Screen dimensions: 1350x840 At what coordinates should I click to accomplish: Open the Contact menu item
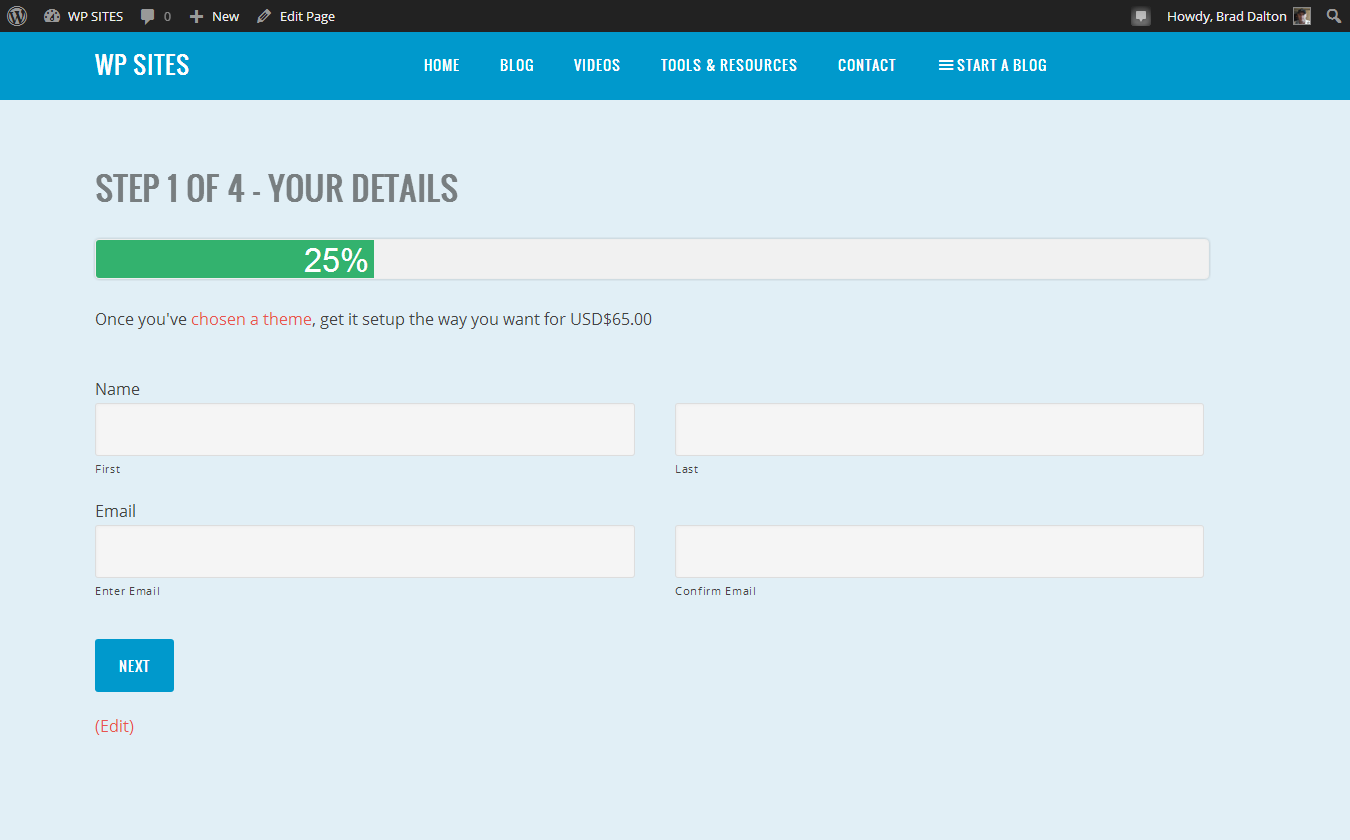pos(866,65)
